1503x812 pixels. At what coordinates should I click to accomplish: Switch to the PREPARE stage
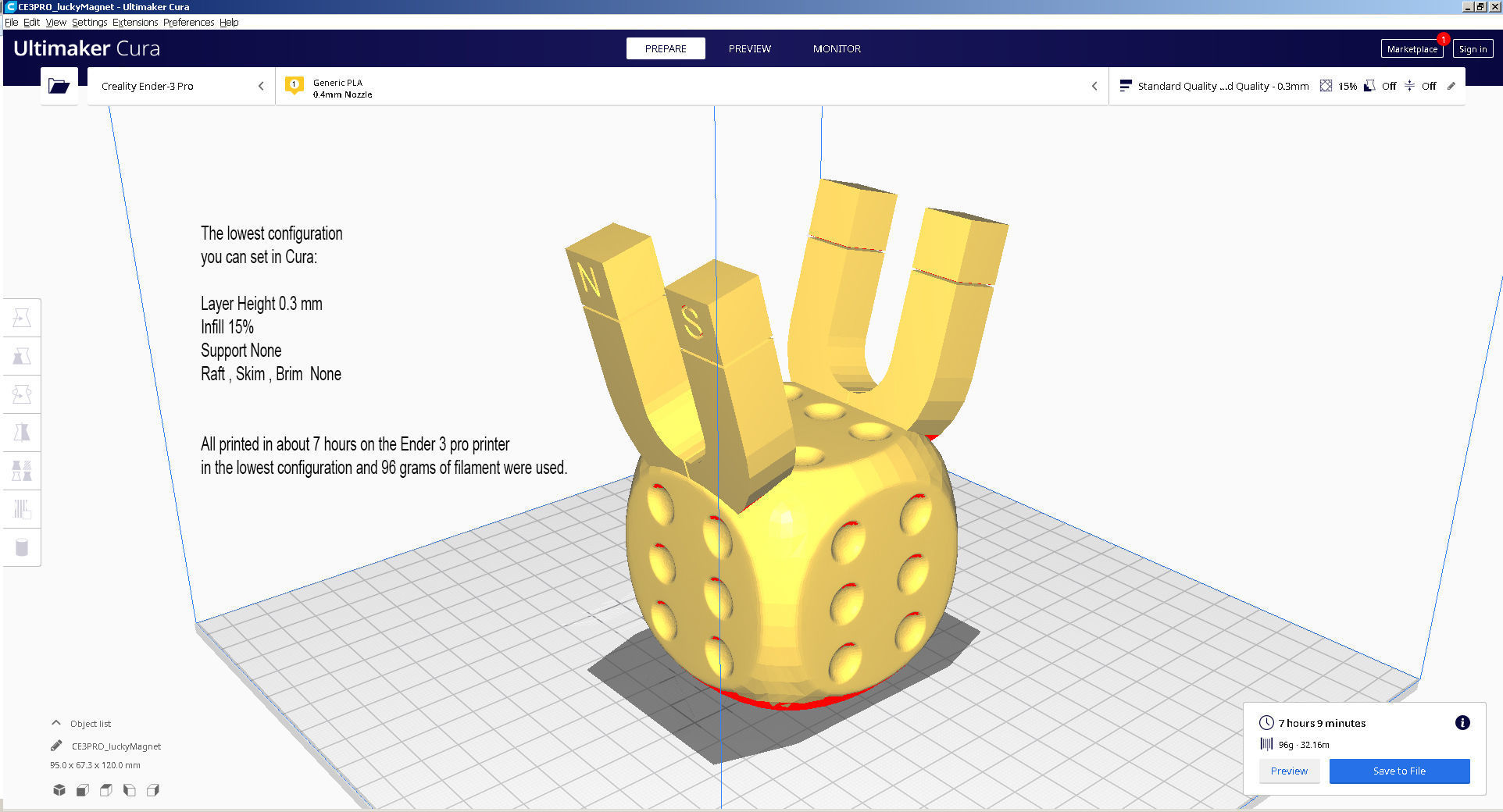666,48
